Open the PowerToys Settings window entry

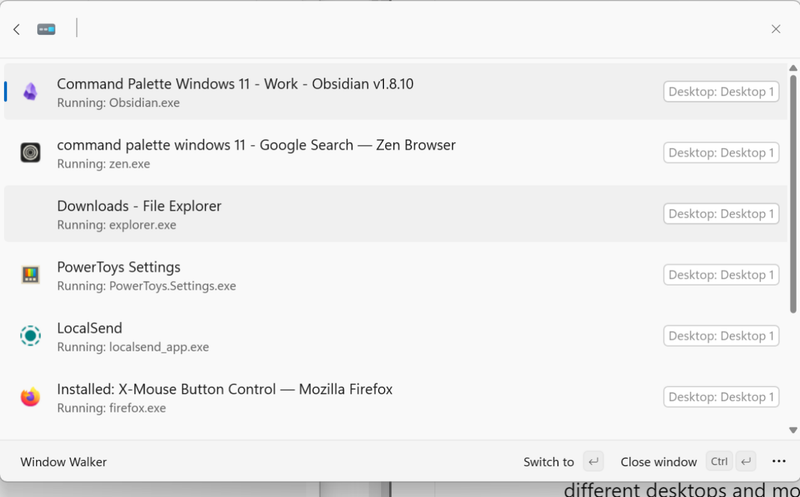119,275
